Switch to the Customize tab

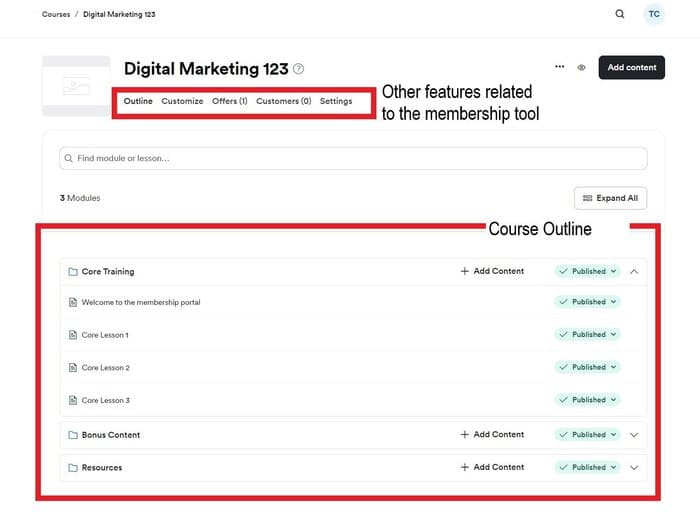[182, 101]
